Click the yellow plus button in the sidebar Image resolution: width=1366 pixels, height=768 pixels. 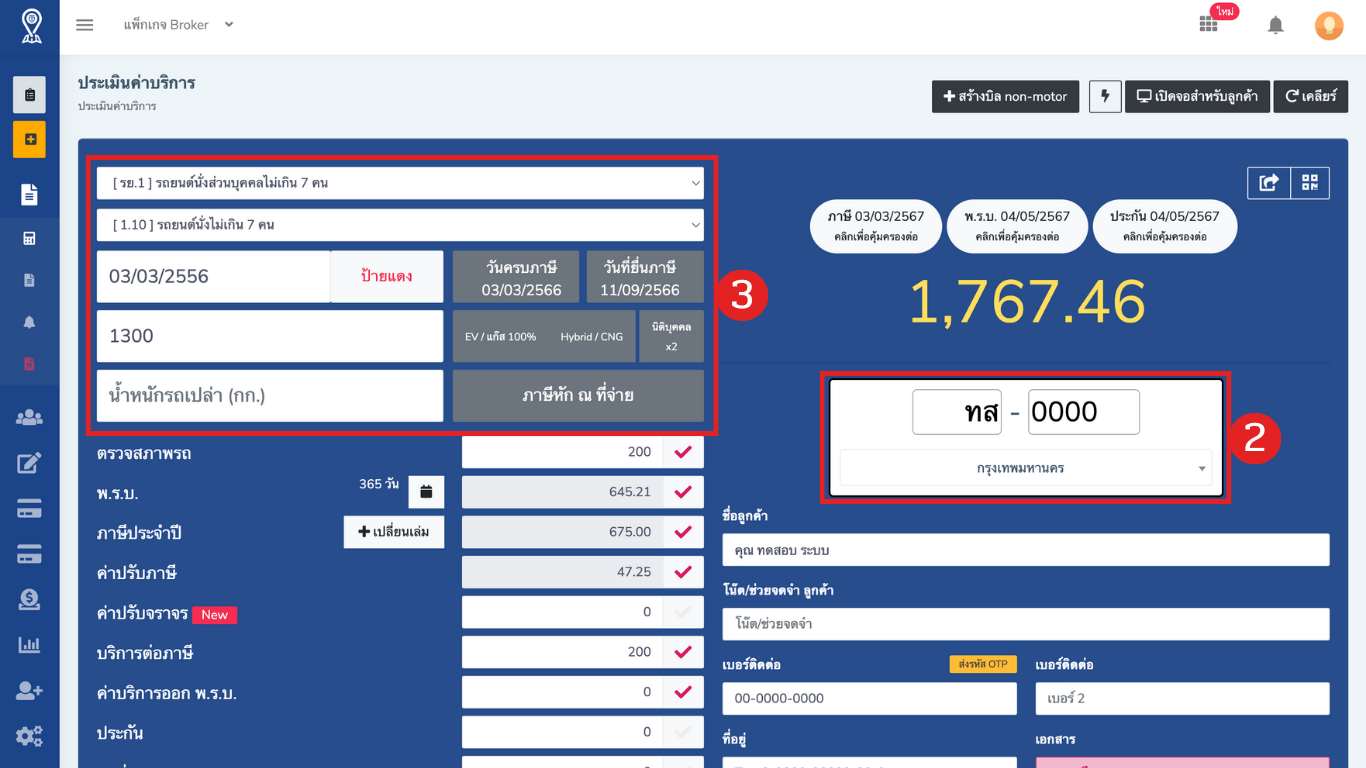(x=29, y=139)
